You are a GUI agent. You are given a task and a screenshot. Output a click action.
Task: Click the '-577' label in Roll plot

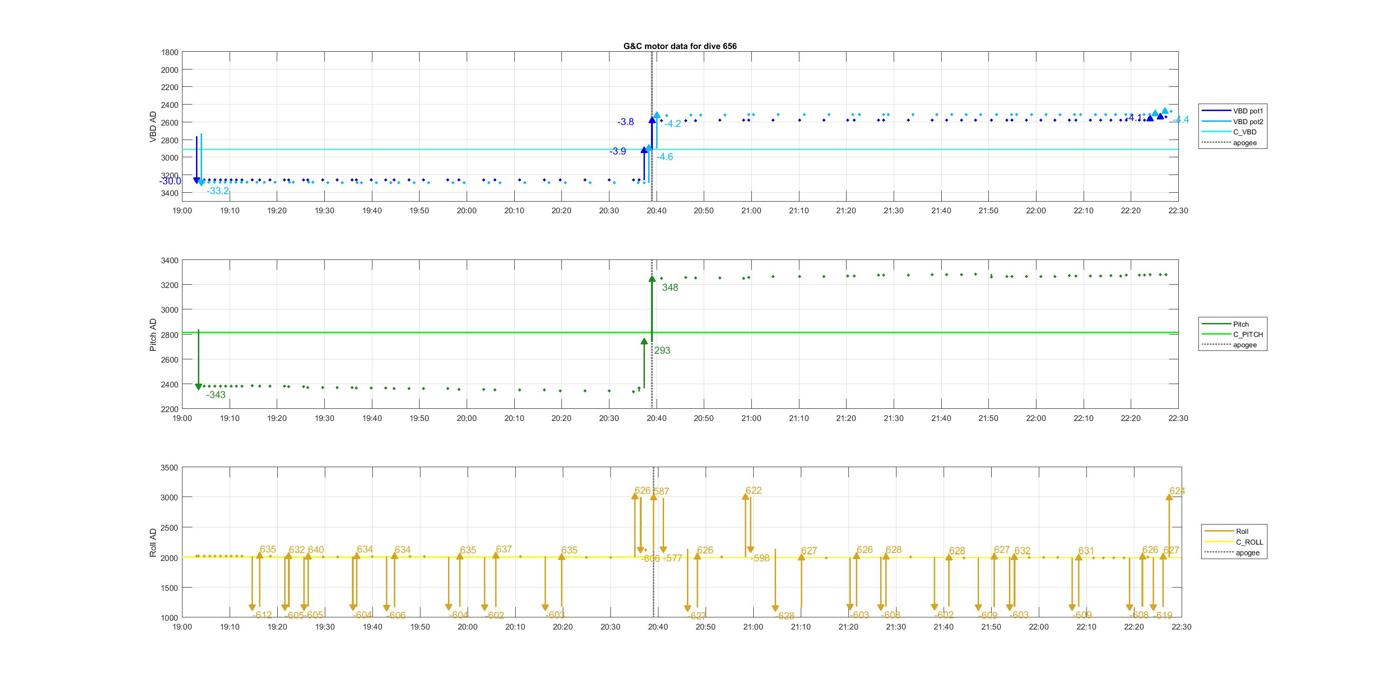tap(671, 559)
